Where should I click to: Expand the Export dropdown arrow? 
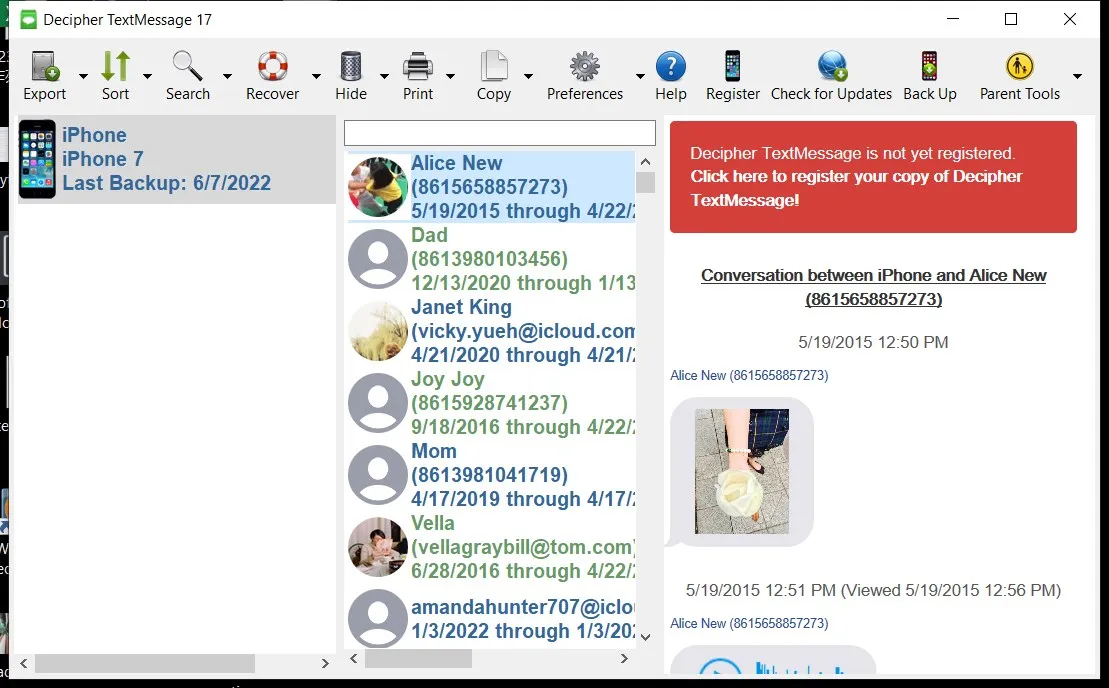pyautogui.click(x=83, y=76)
